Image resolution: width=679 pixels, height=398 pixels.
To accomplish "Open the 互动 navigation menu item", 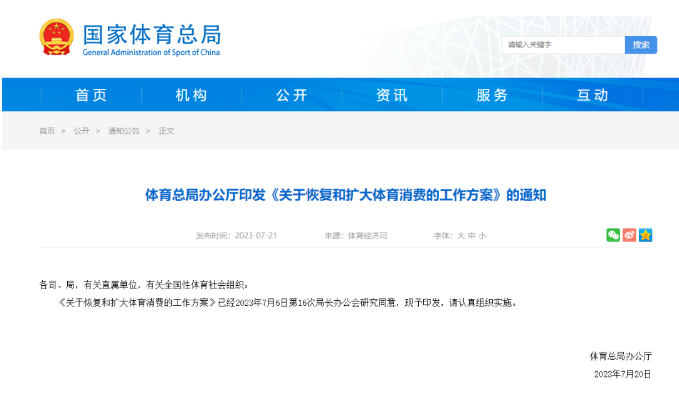I will tap(592, 95).
